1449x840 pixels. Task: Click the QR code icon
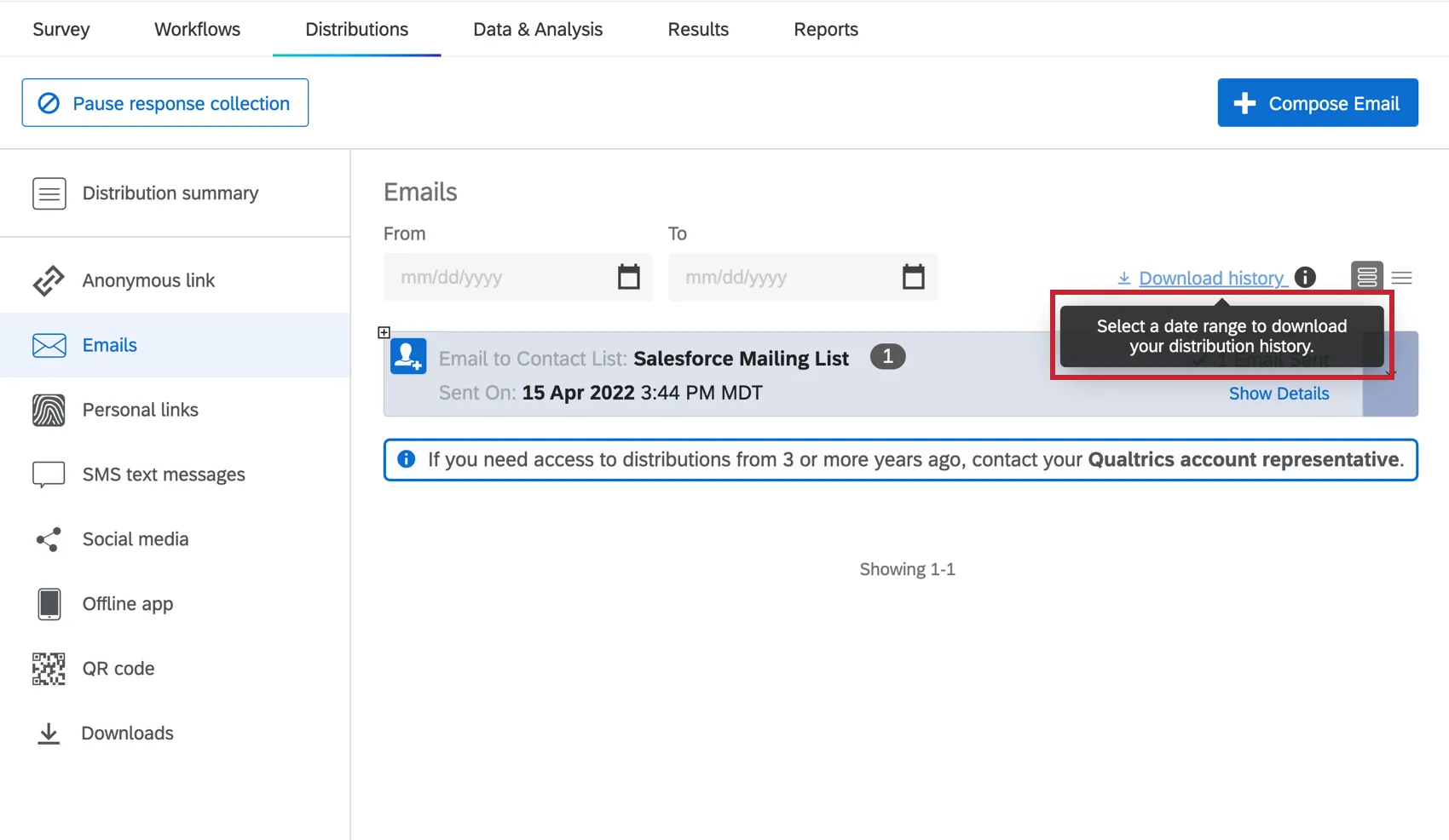pyautogui.click(x=49, y=669)
